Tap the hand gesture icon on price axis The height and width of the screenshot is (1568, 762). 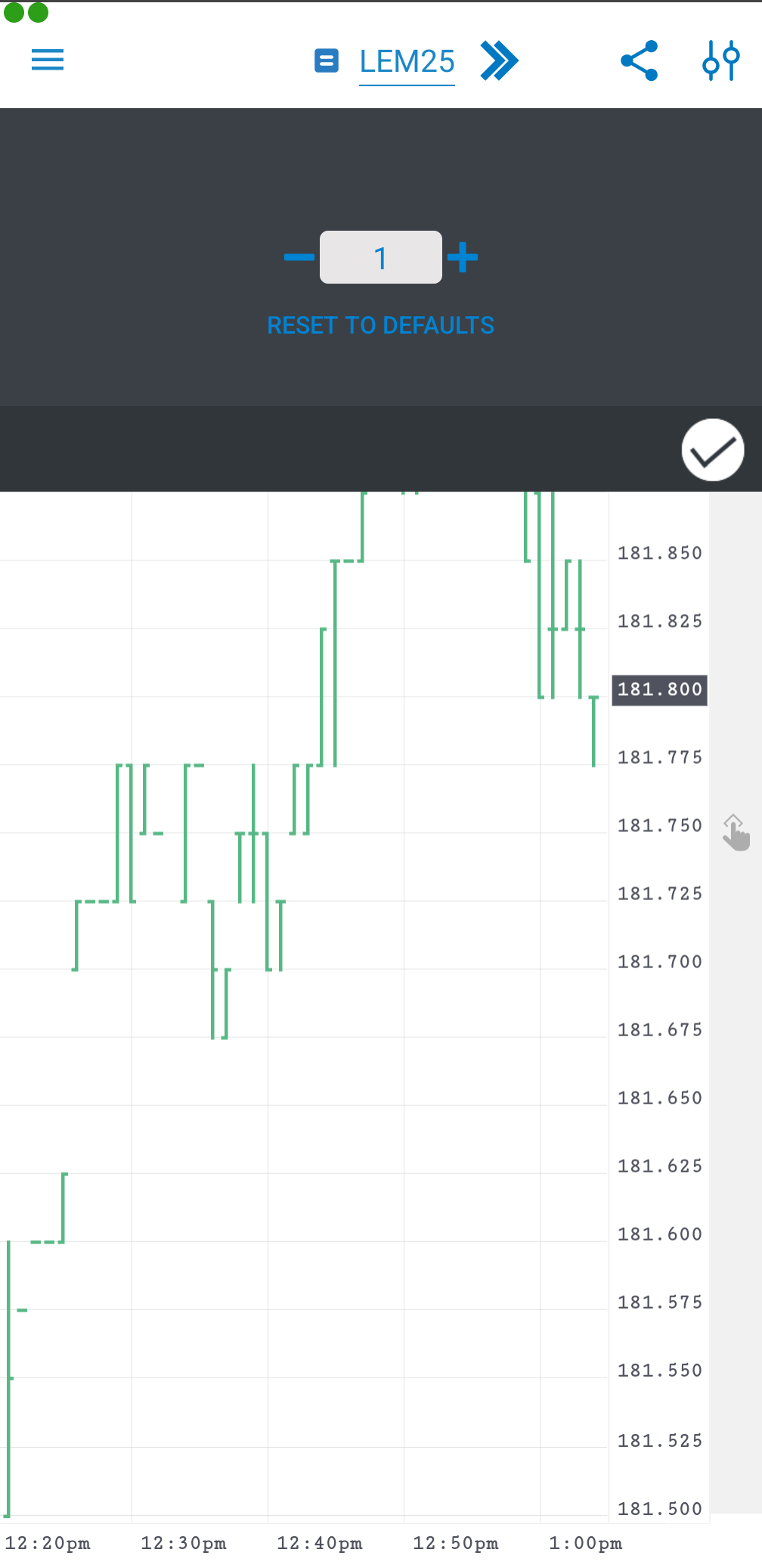736,833
